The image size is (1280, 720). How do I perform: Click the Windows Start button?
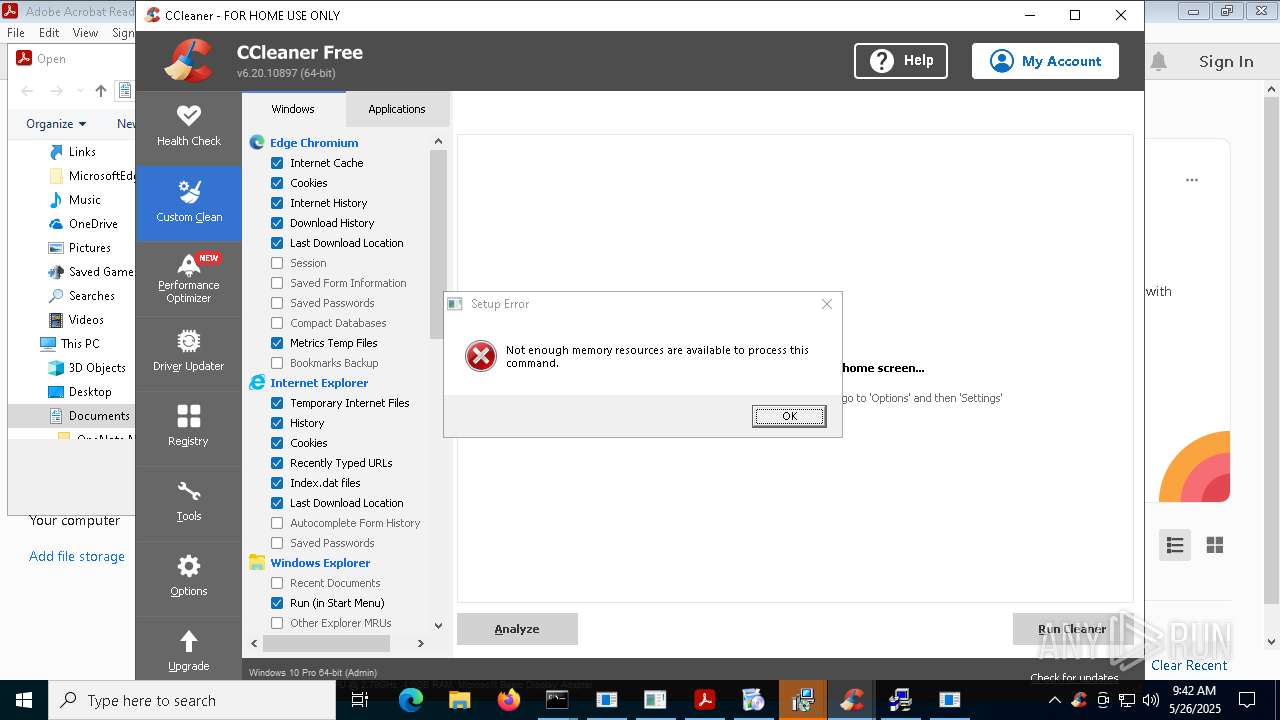pyautogui.click(x=24, y=700)
